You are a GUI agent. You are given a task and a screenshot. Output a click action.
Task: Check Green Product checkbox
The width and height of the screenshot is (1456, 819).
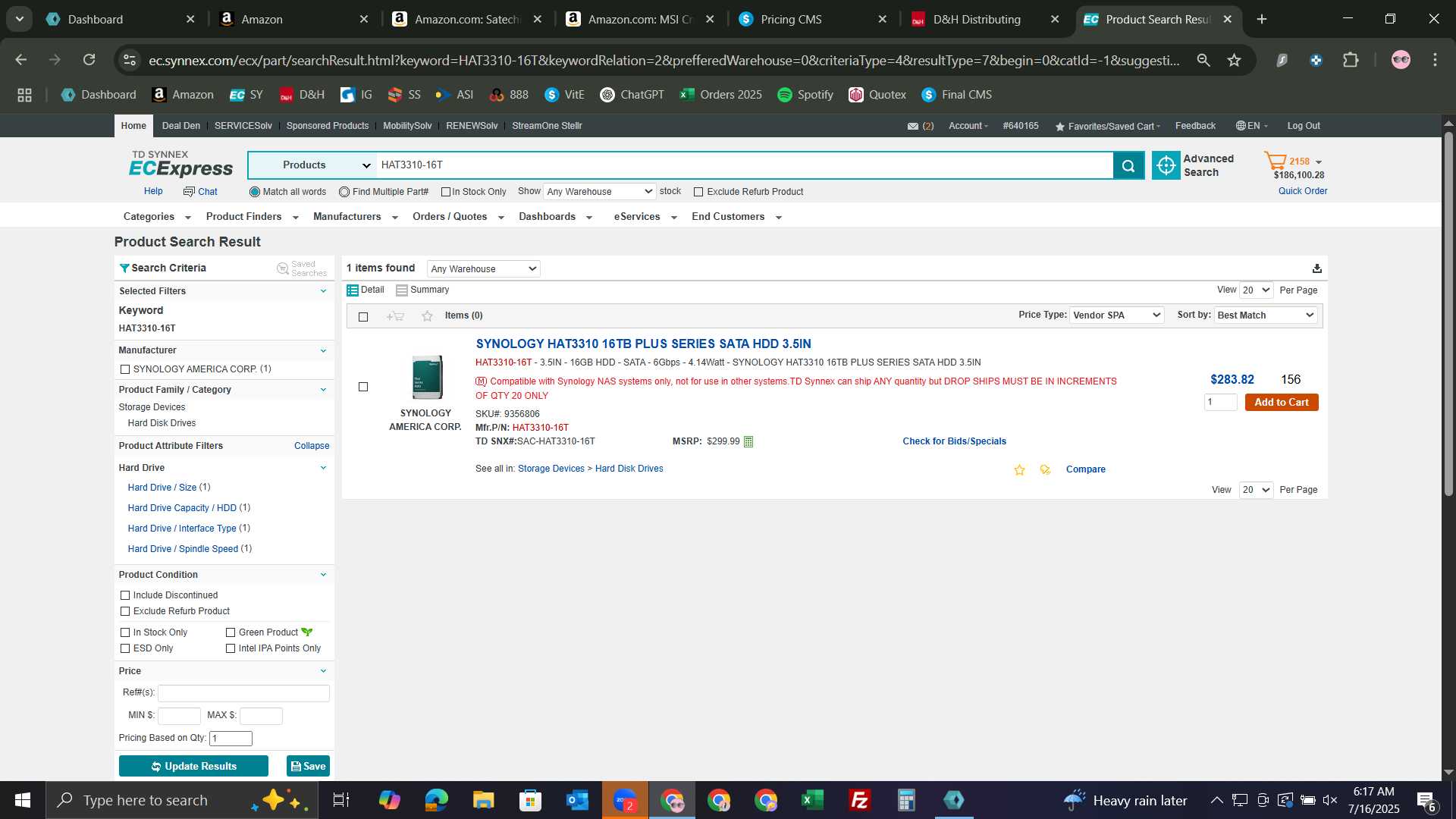pyautogui.click(x=231, y=632)
